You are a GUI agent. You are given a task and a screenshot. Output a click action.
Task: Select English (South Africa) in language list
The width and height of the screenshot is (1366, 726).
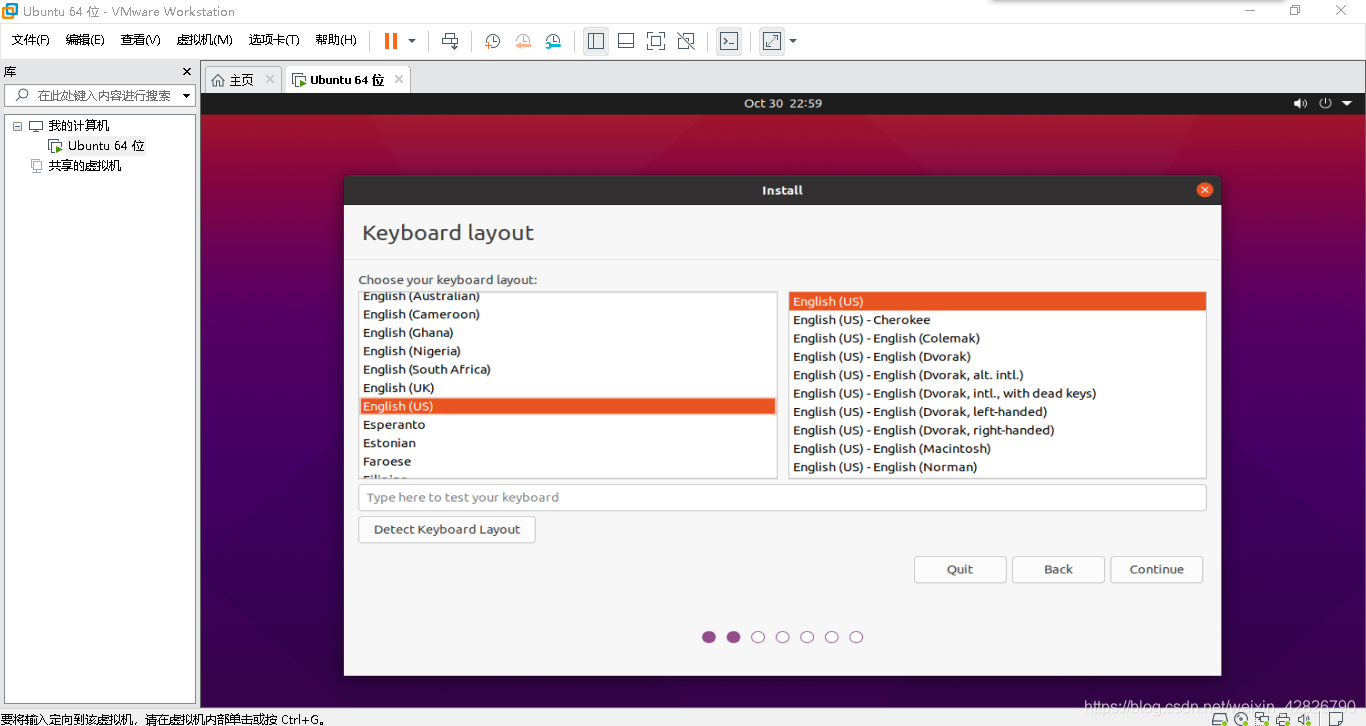click(568, 370)
